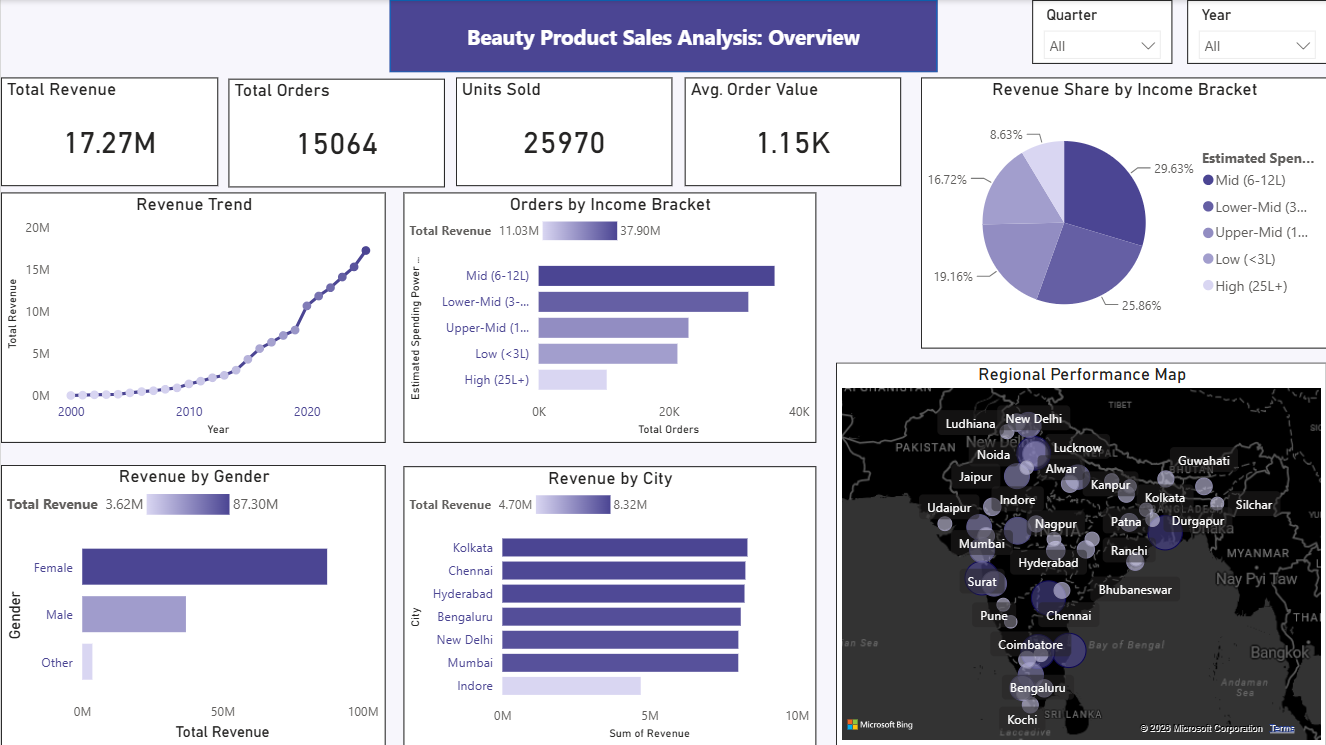Click the Units Sold 25970 card
Screen dimensions: 1326x745
[564, 132]
